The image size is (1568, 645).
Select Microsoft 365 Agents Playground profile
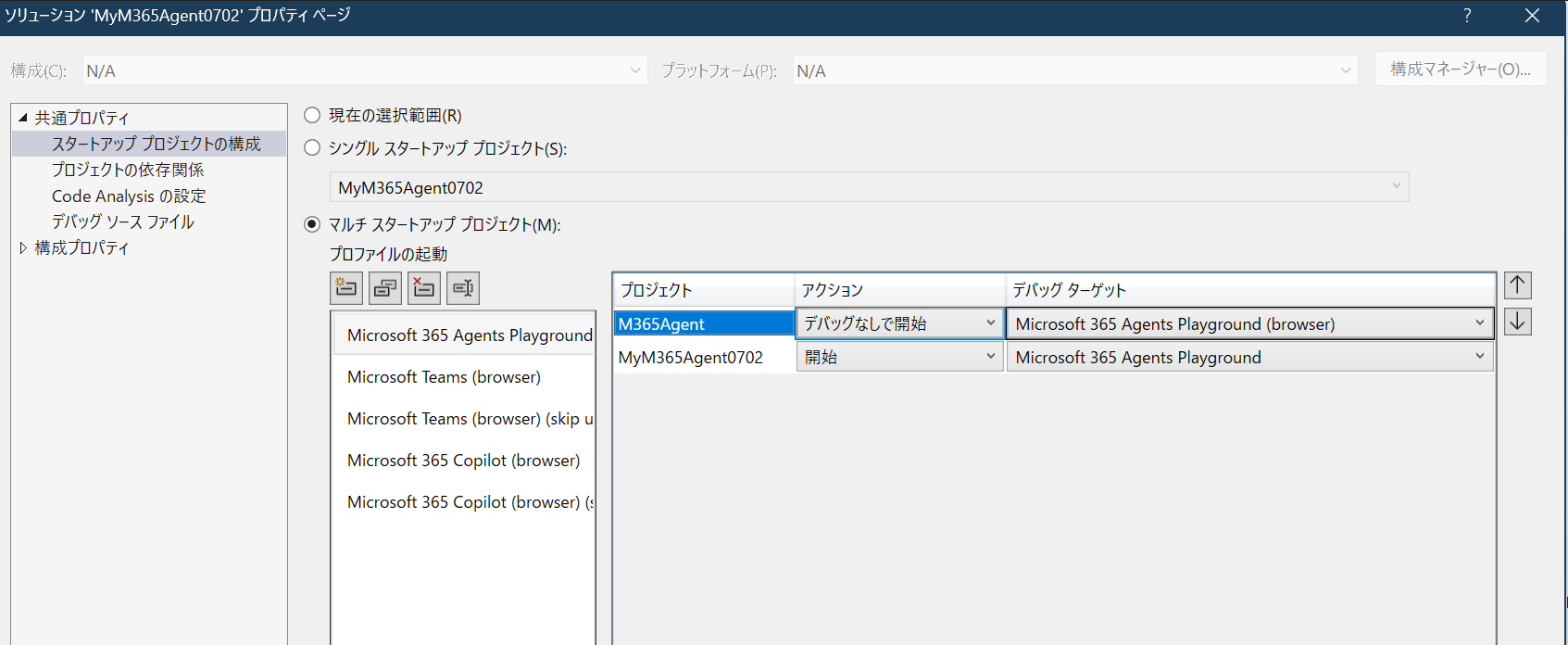pyautogui.click(x=463, y=335)
